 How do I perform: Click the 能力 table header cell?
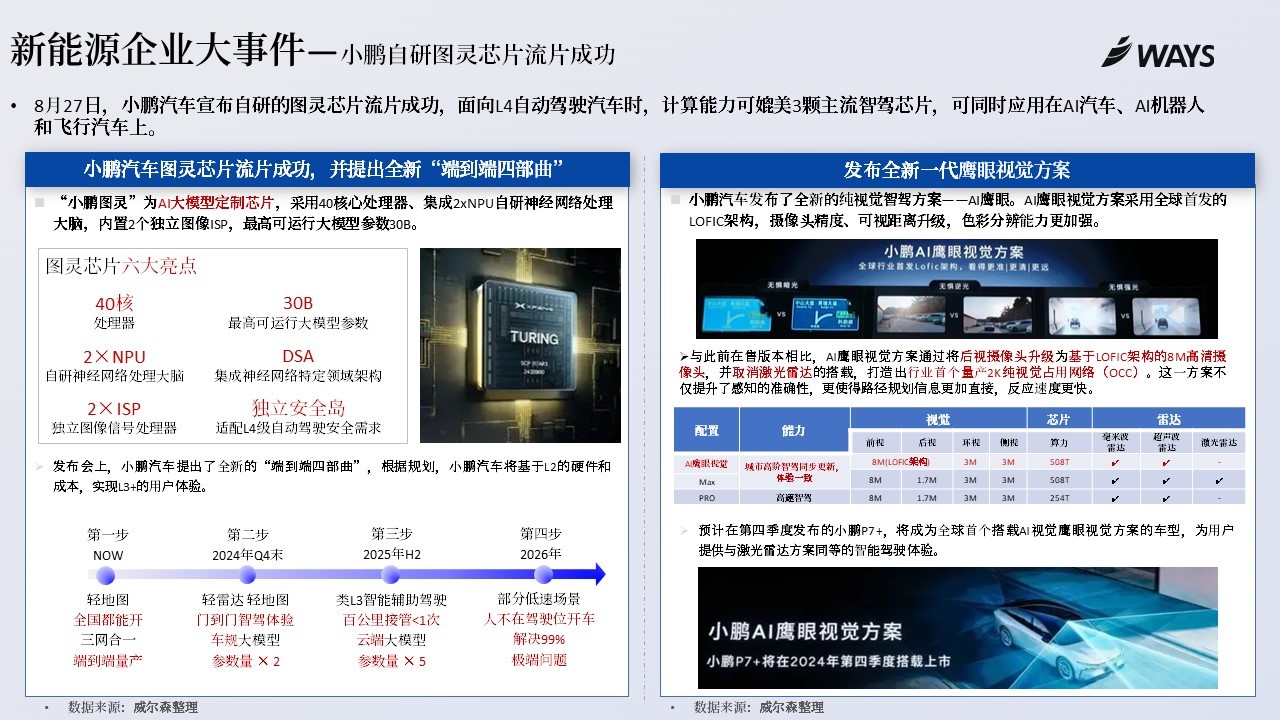tap(794, 431)
